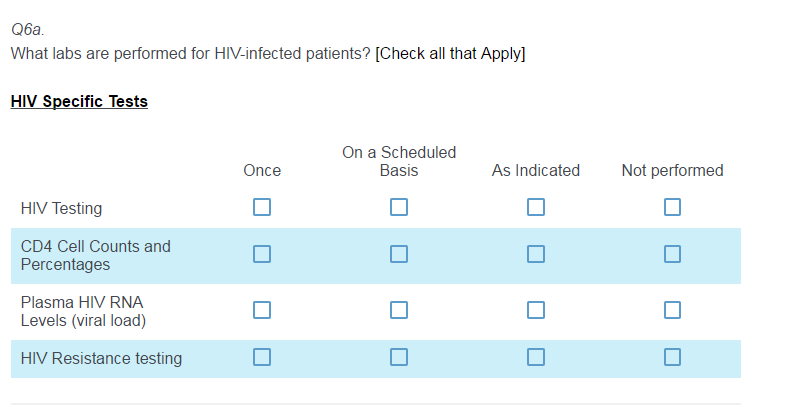
Task: Check 'On a Scheduled Basis' for Plasma HIV RNA
Action: pos(399,310)
